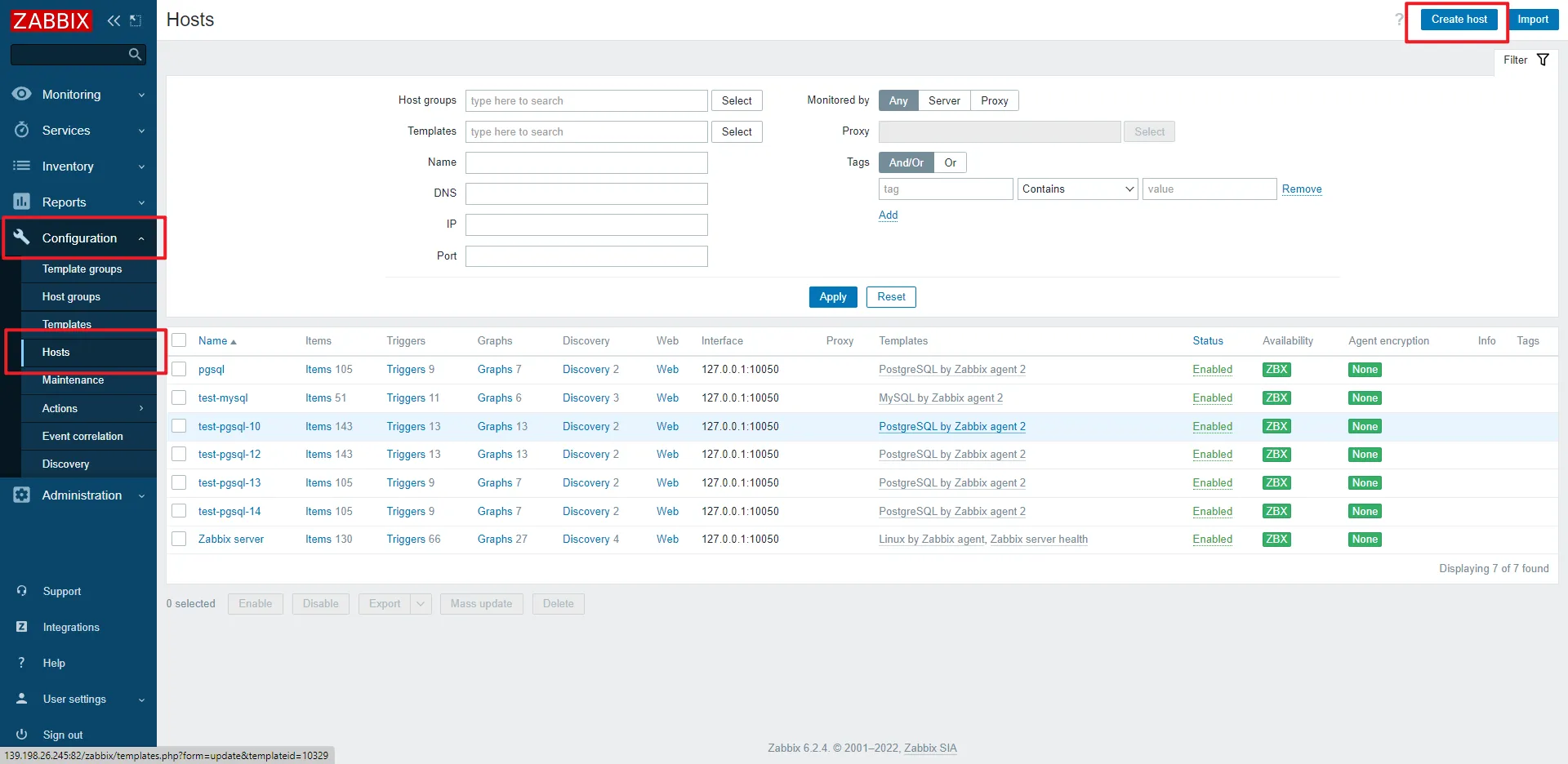Focus the Host groups search field
The width and height of the screenshot is (1568, 764).
586,100
